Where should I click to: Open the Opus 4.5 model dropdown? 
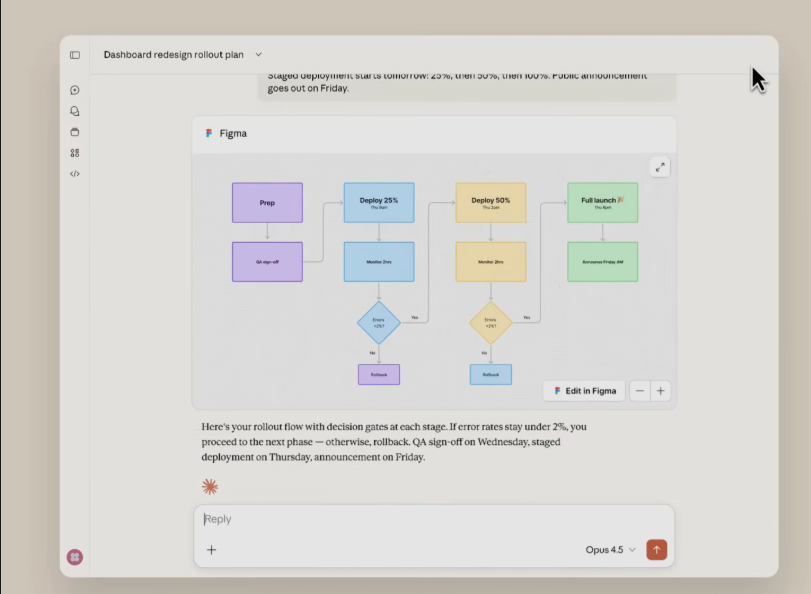click(605, 549)
